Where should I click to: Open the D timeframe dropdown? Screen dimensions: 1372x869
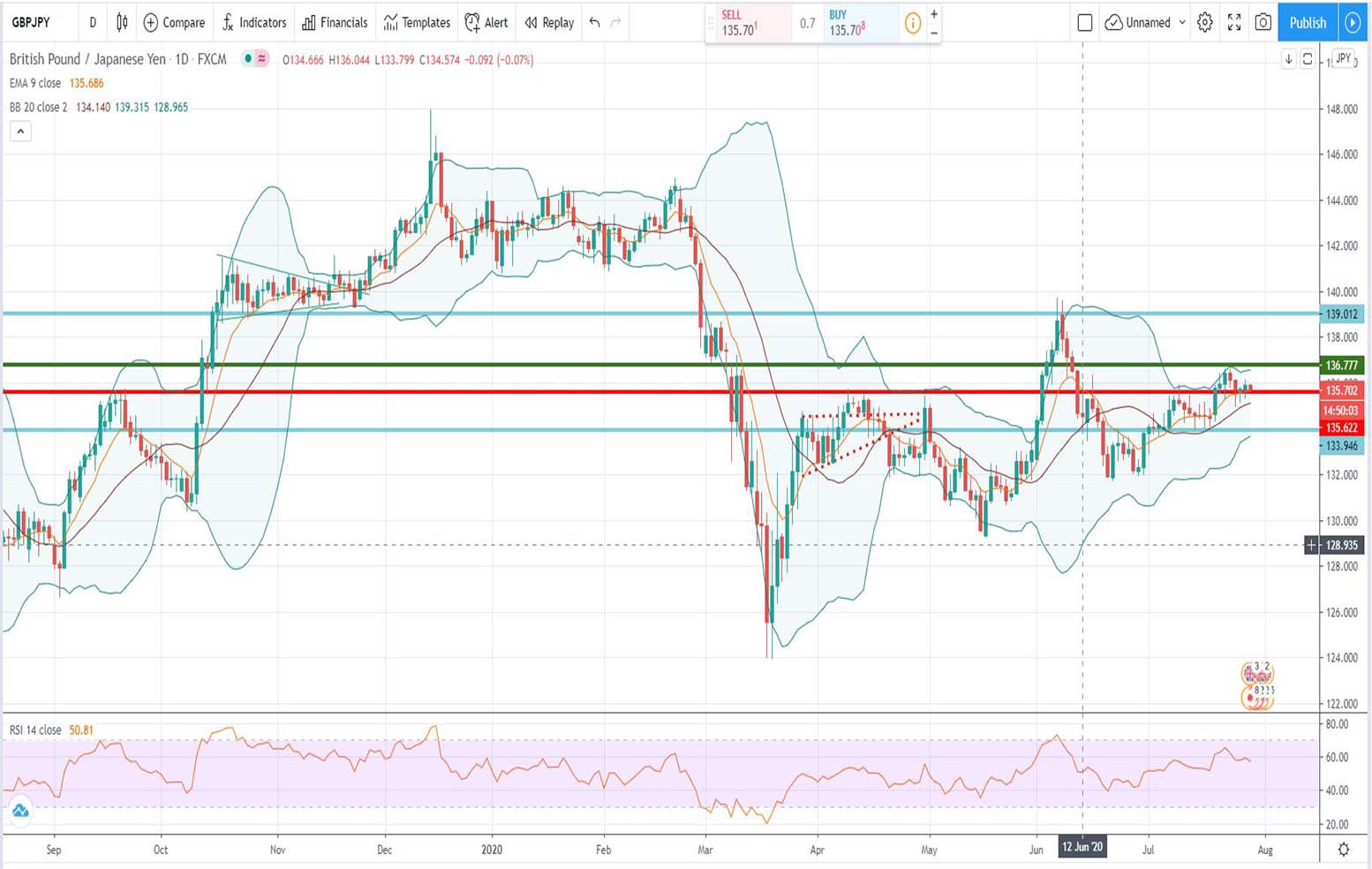coord(92,23)
